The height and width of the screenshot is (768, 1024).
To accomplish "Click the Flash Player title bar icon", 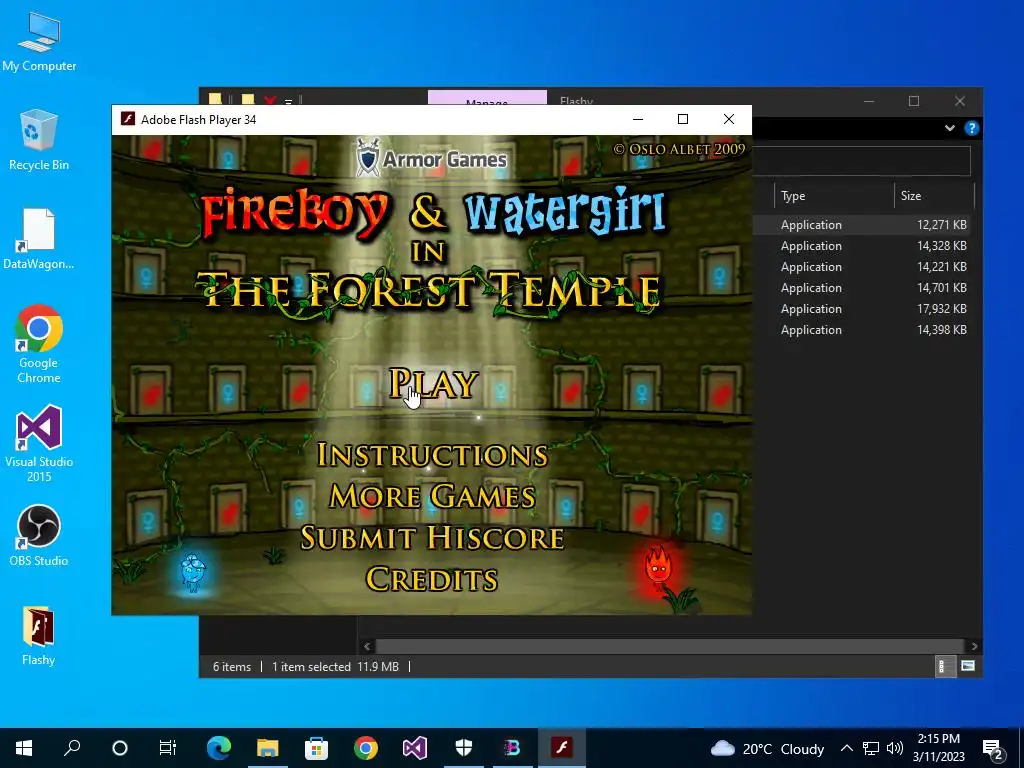I will tap(128, 119).
